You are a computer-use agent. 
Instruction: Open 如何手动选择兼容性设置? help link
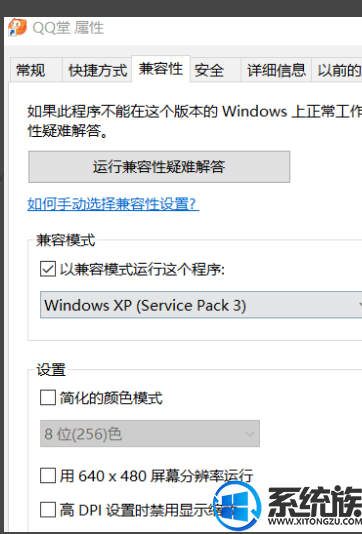click(x=113, y=204)
